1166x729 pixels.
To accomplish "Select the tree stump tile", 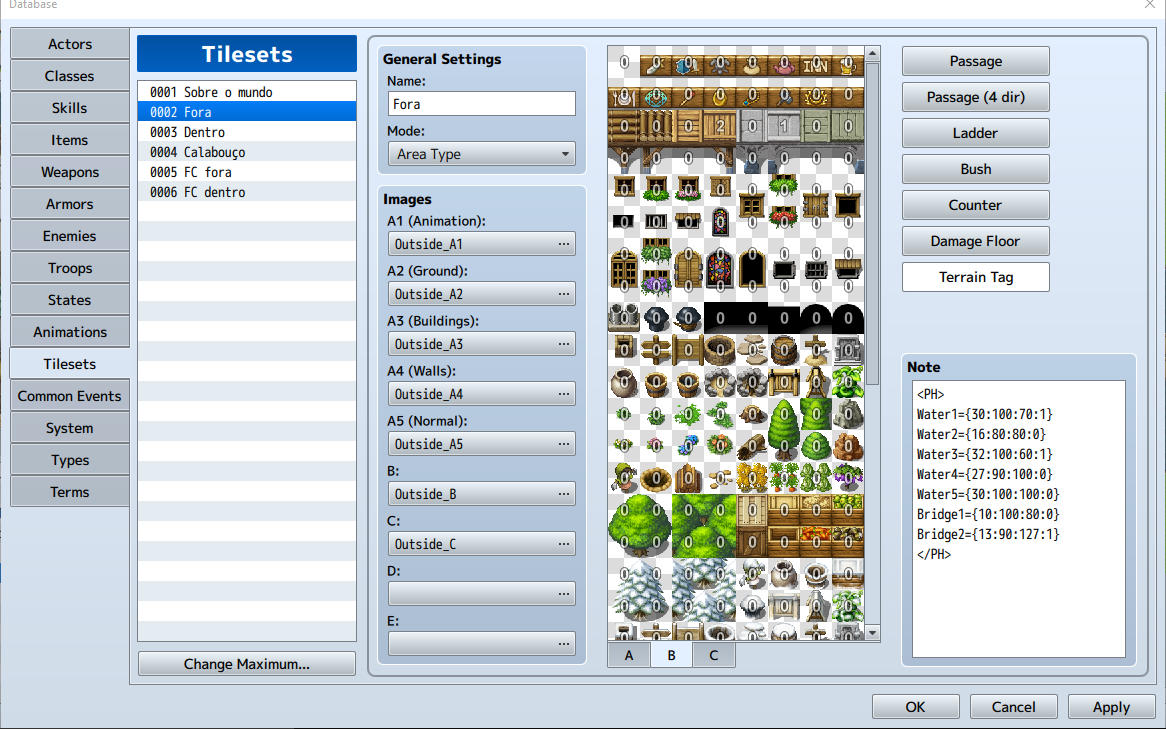I will (x=752, y=414).
